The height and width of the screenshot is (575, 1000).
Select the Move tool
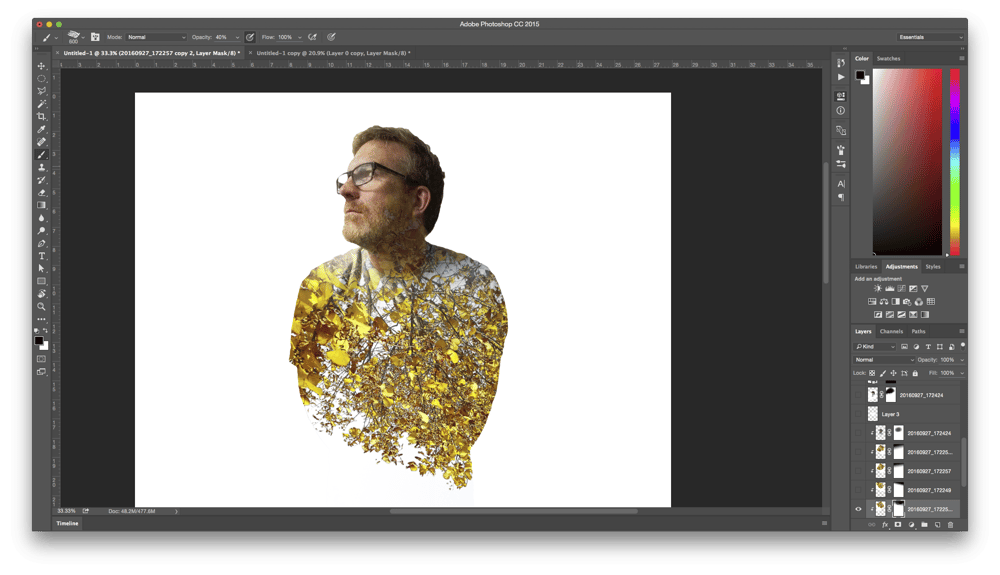41,66
